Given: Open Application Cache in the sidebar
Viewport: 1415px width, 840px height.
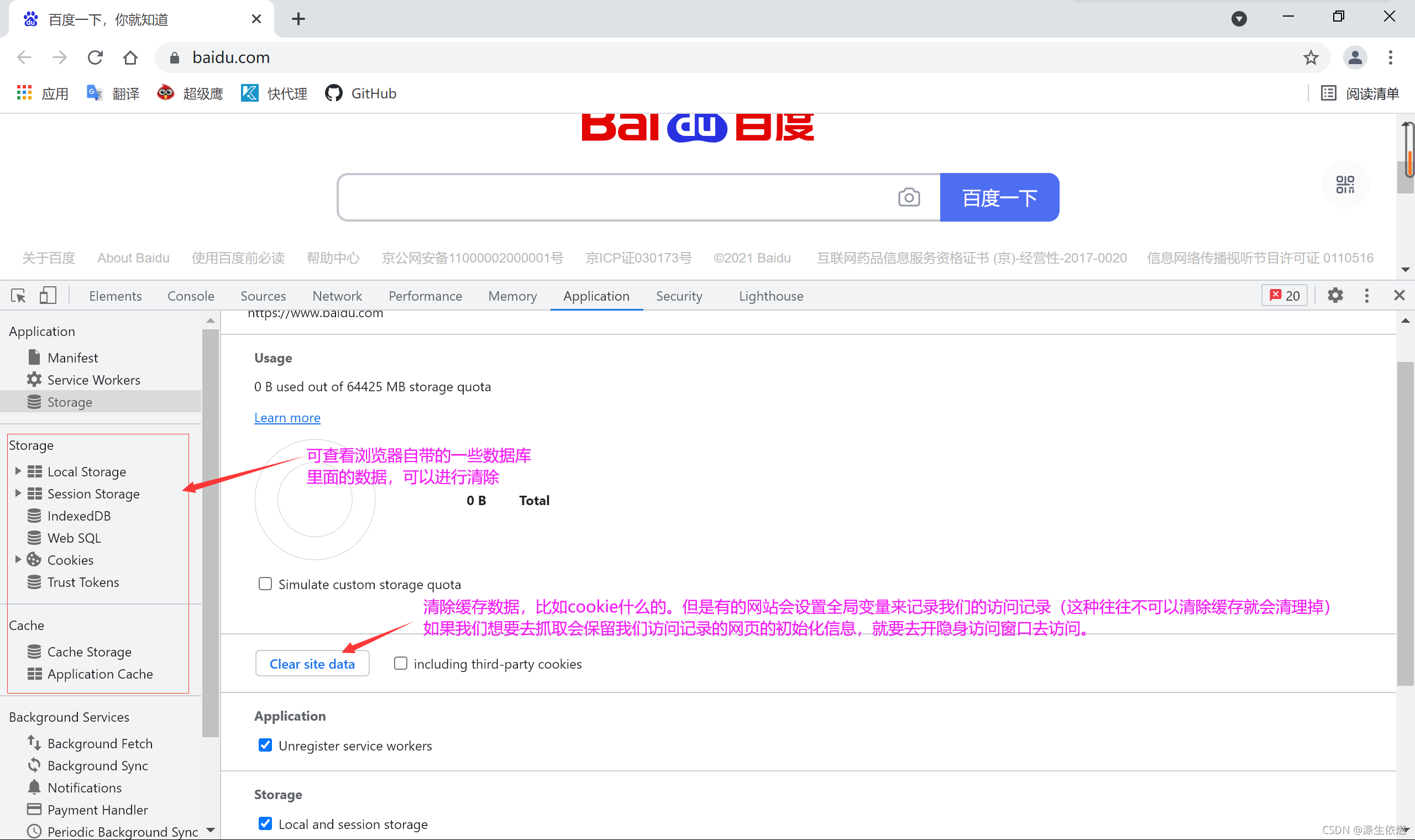Looking at the screenshot, I should (x=99, y=674).
